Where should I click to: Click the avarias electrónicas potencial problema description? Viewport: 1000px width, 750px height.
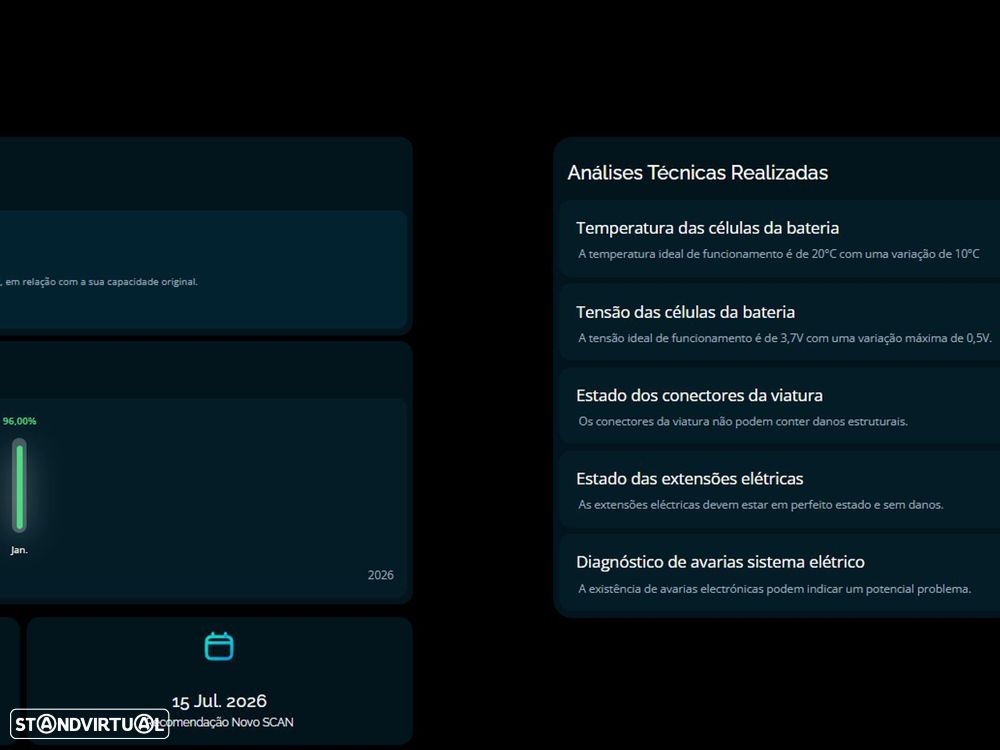pyautogui.click(x=775, y=589)
